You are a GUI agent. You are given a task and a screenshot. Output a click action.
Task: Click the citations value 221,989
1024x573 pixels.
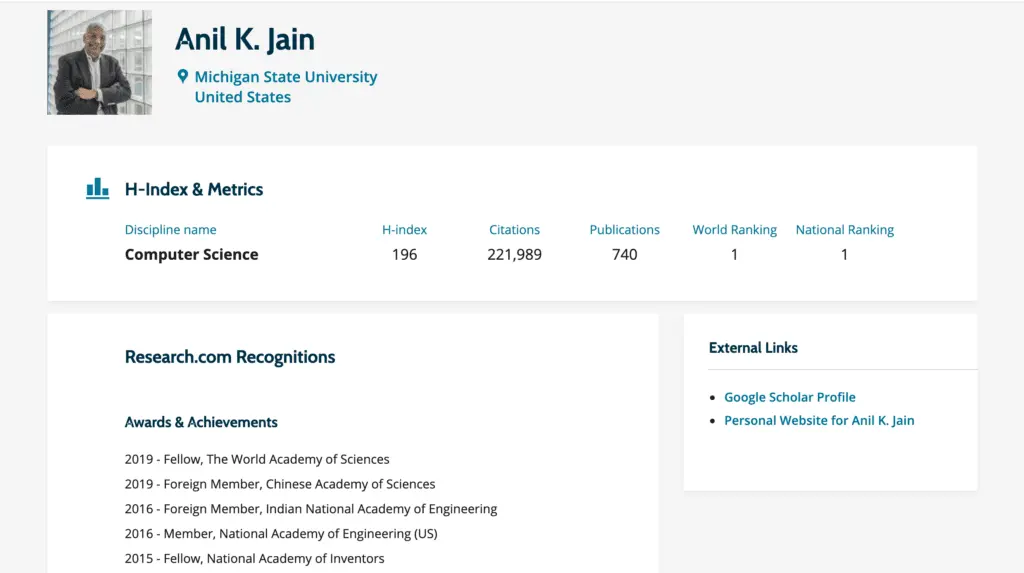click(515, 255)
